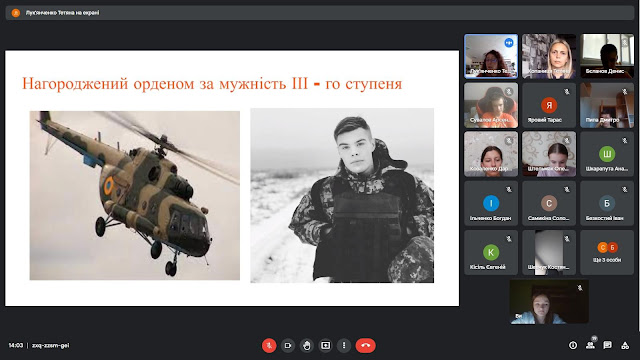Click muted mic icon on Кісіль Євгеній tile
The width and height of the screenshot is (640, 360).
[509, 239]
